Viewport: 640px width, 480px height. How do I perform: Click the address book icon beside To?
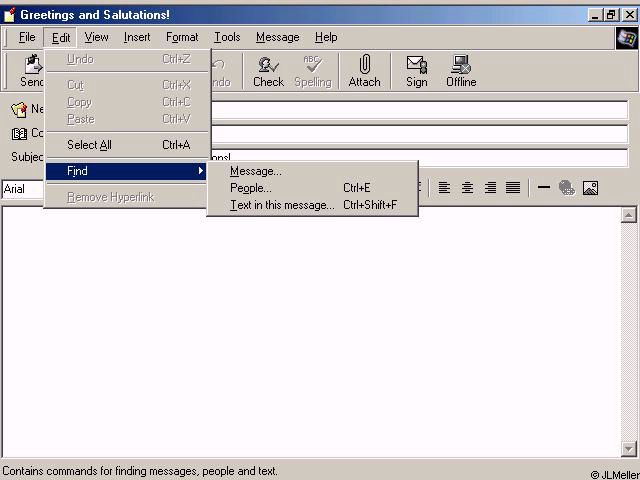[19, 109]
